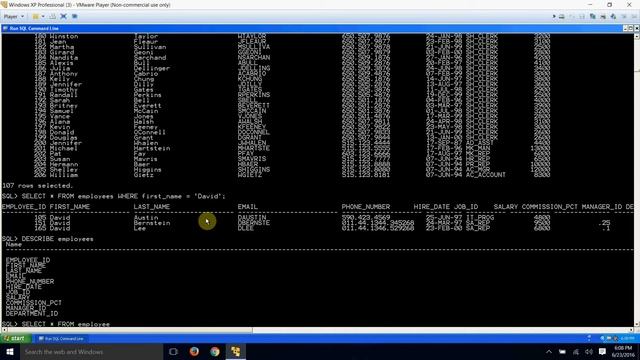
Task: Click the 'Higgins' last name row
Action: point(147,170)
